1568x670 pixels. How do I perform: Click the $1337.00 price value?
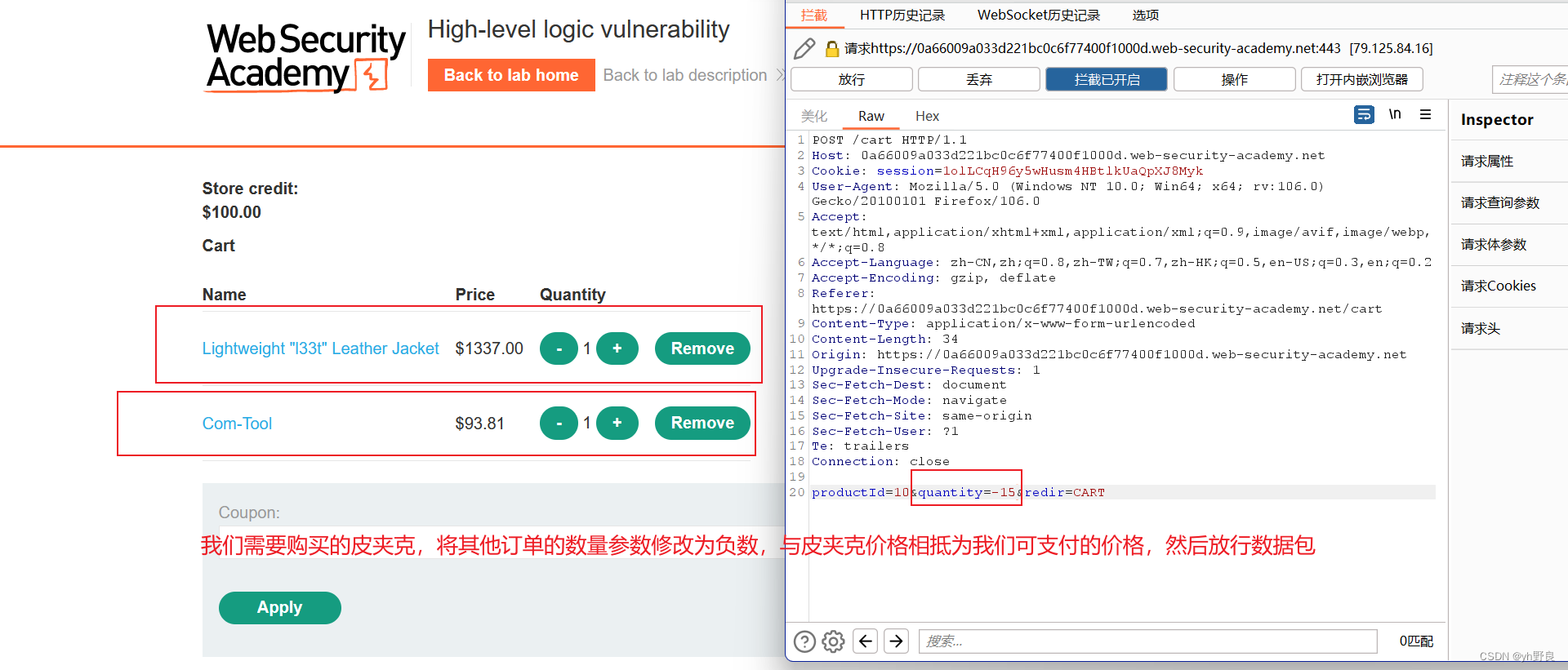(x=489, y=348)
